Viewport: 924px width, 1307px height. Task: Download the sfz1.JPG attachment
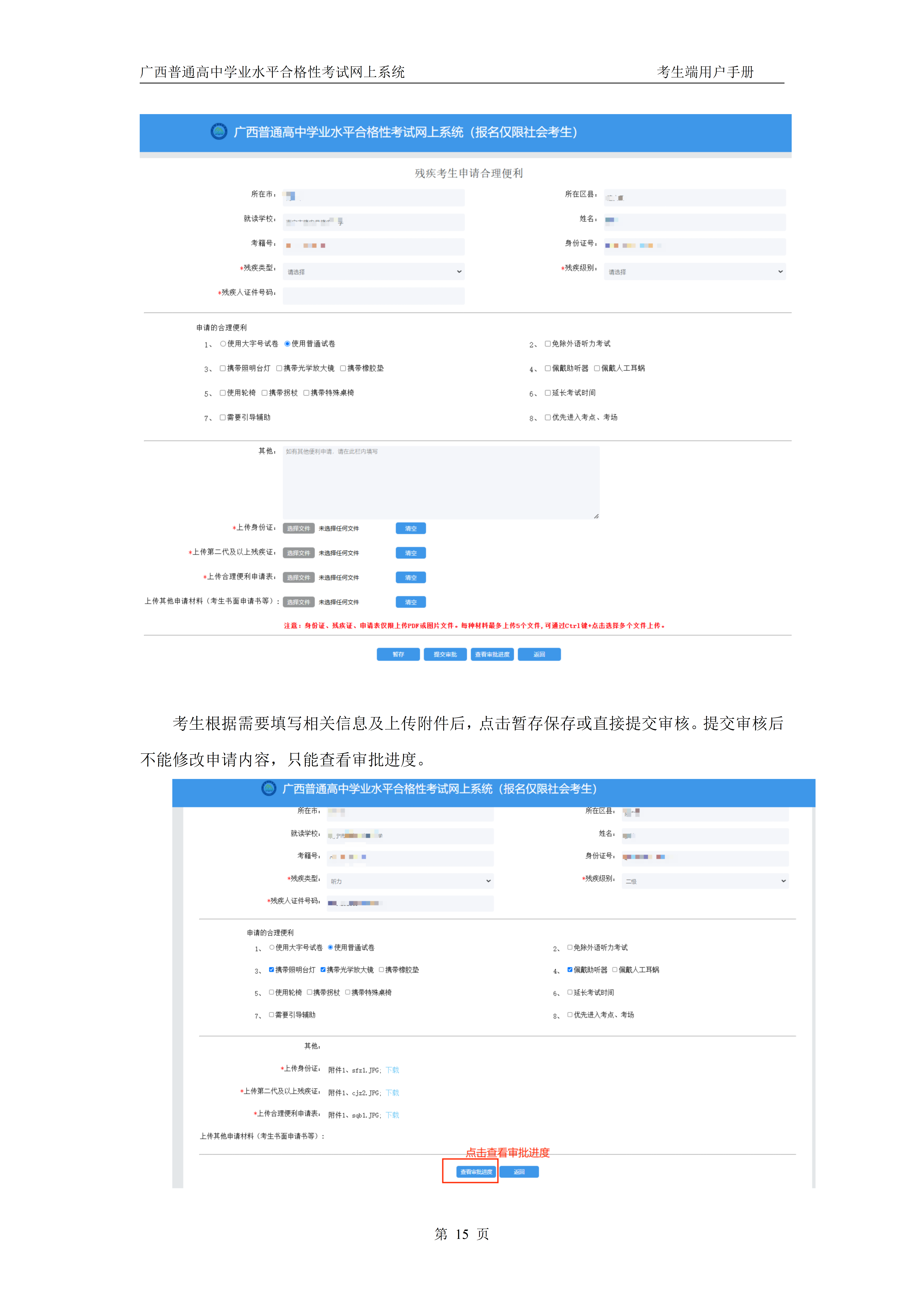tap(392, 1070)
